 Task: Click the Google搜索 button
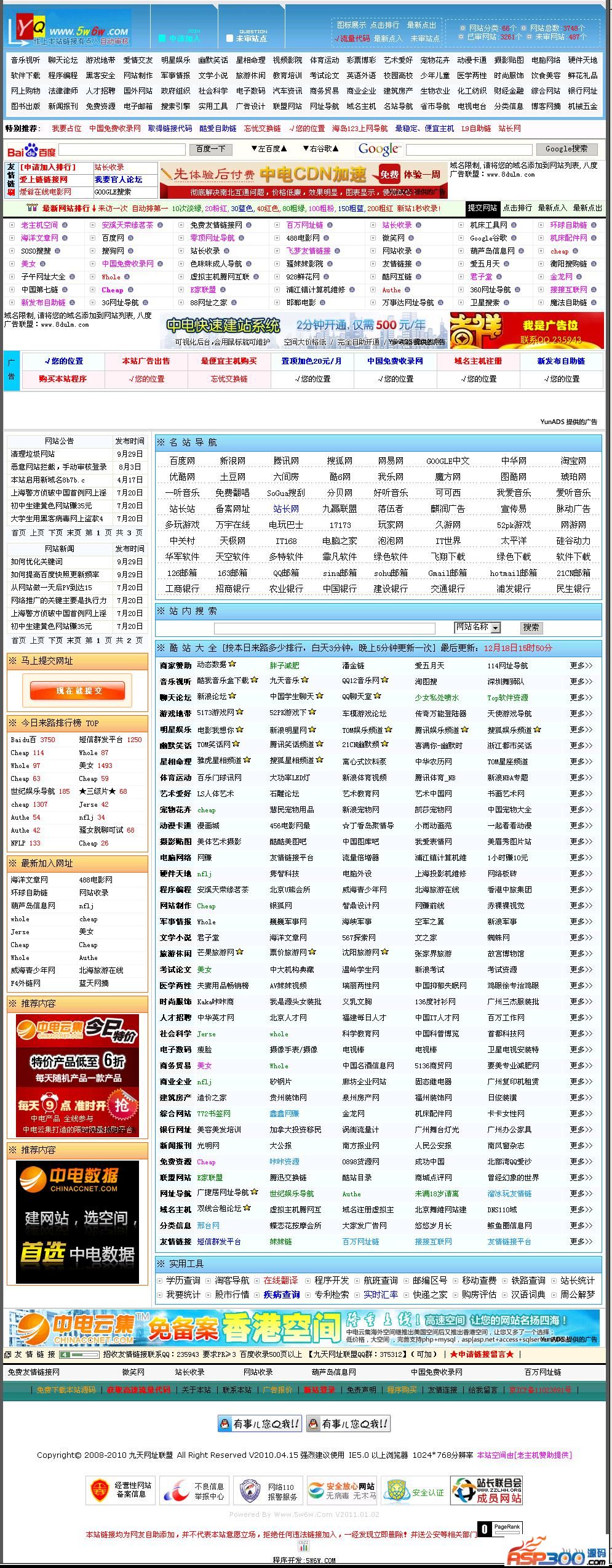[566, 149]
